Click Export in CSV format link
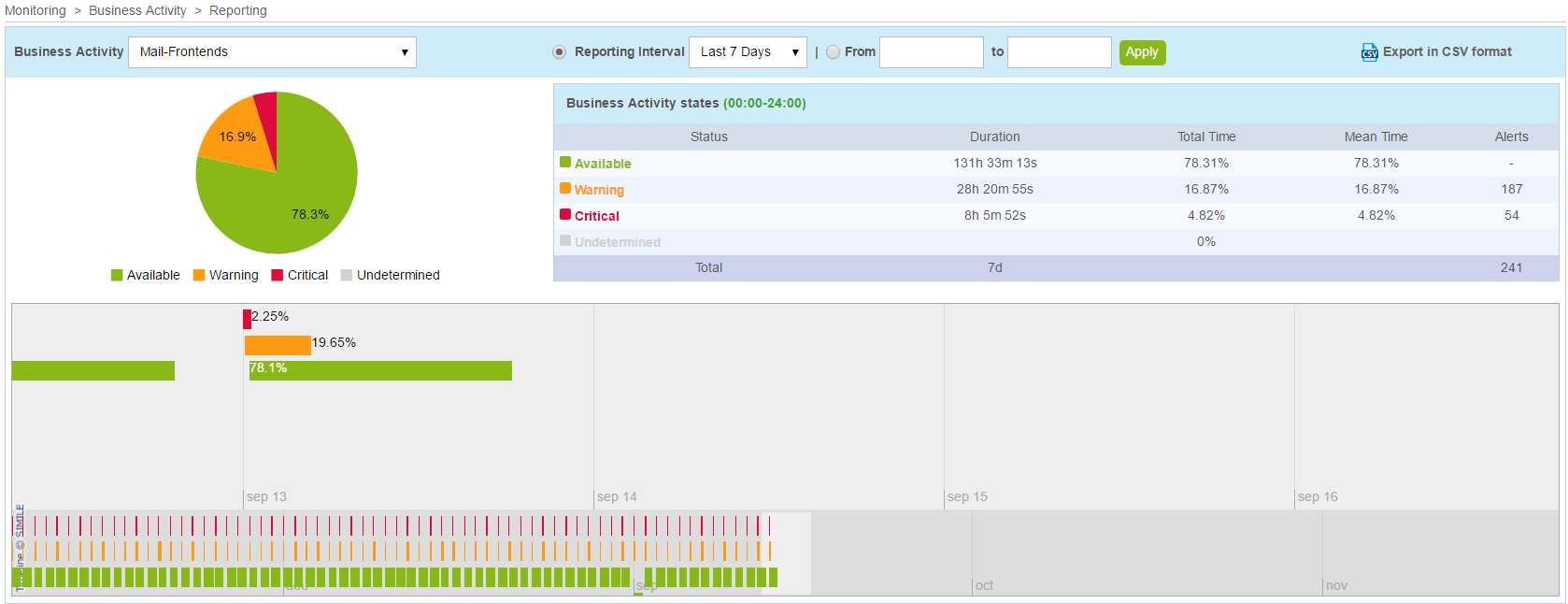 coord(1447,52)
